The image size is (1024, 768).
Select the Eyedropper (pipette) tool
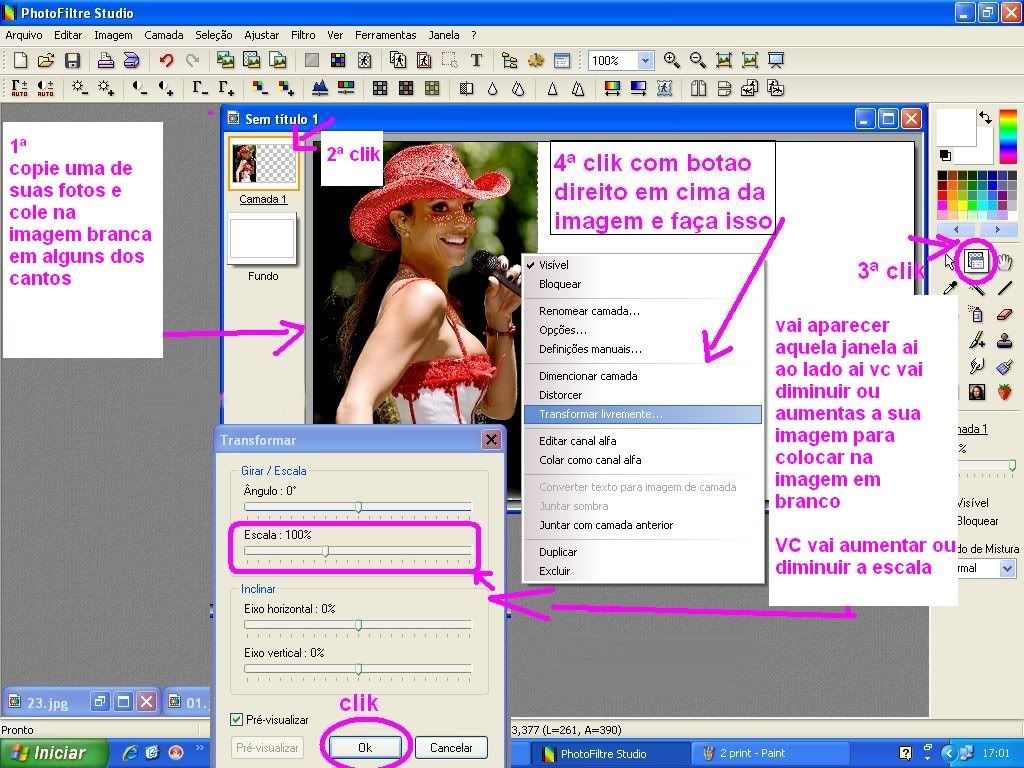pos(951,288)
